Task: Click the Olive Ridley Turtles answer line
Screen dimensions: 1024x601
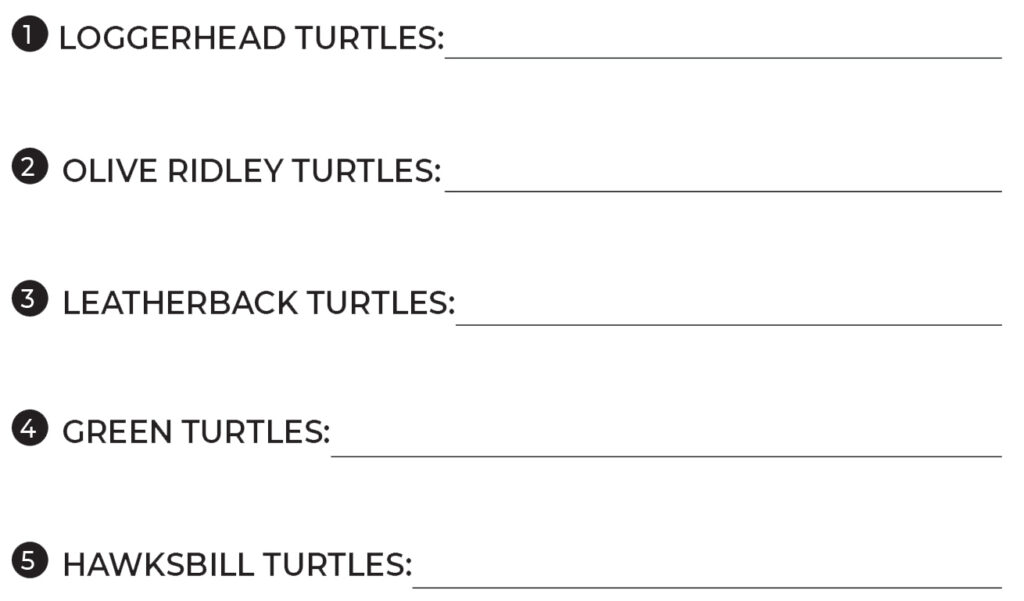Action: [x=723, y=191]
